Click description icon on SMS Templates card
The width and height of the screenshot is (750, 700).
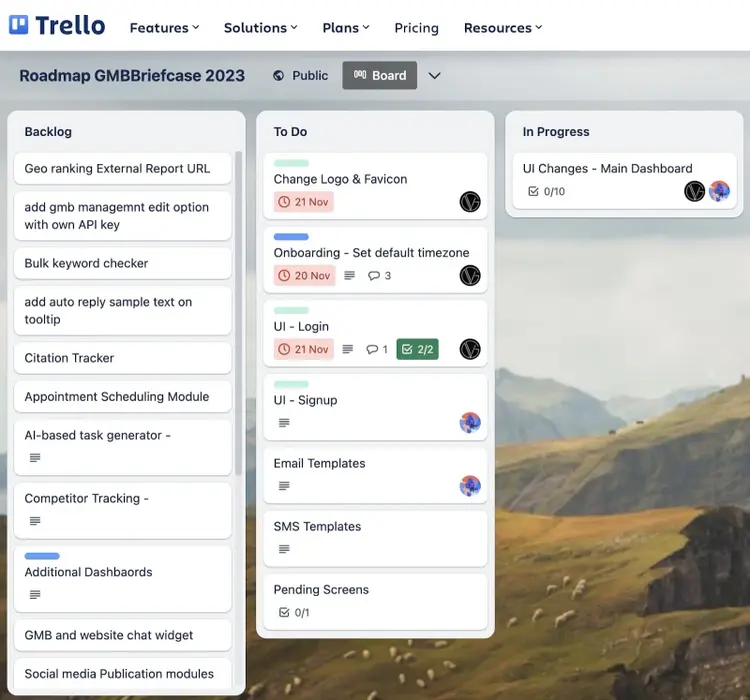coord(284,549)
